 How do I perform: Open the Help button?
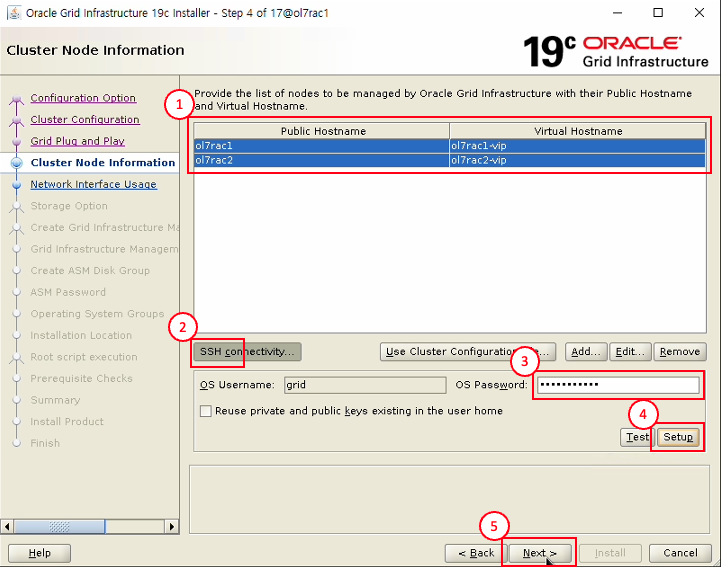point(40,553)
